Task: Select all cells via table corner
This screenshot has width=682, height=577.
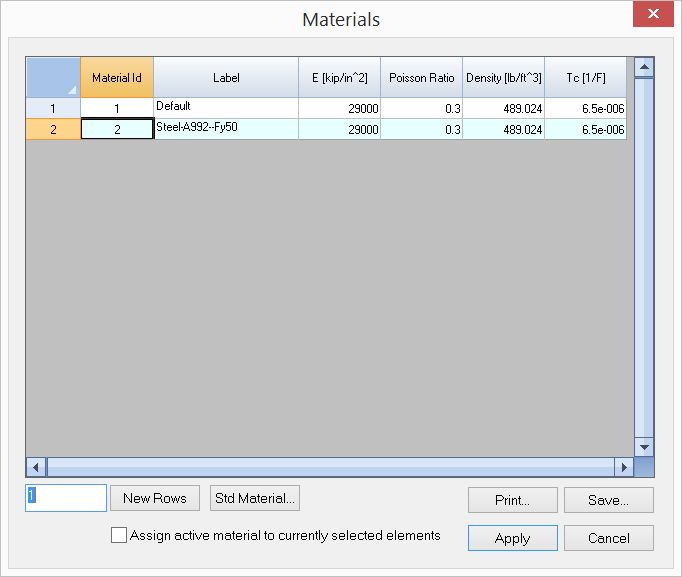Action: tap(53, 77)
